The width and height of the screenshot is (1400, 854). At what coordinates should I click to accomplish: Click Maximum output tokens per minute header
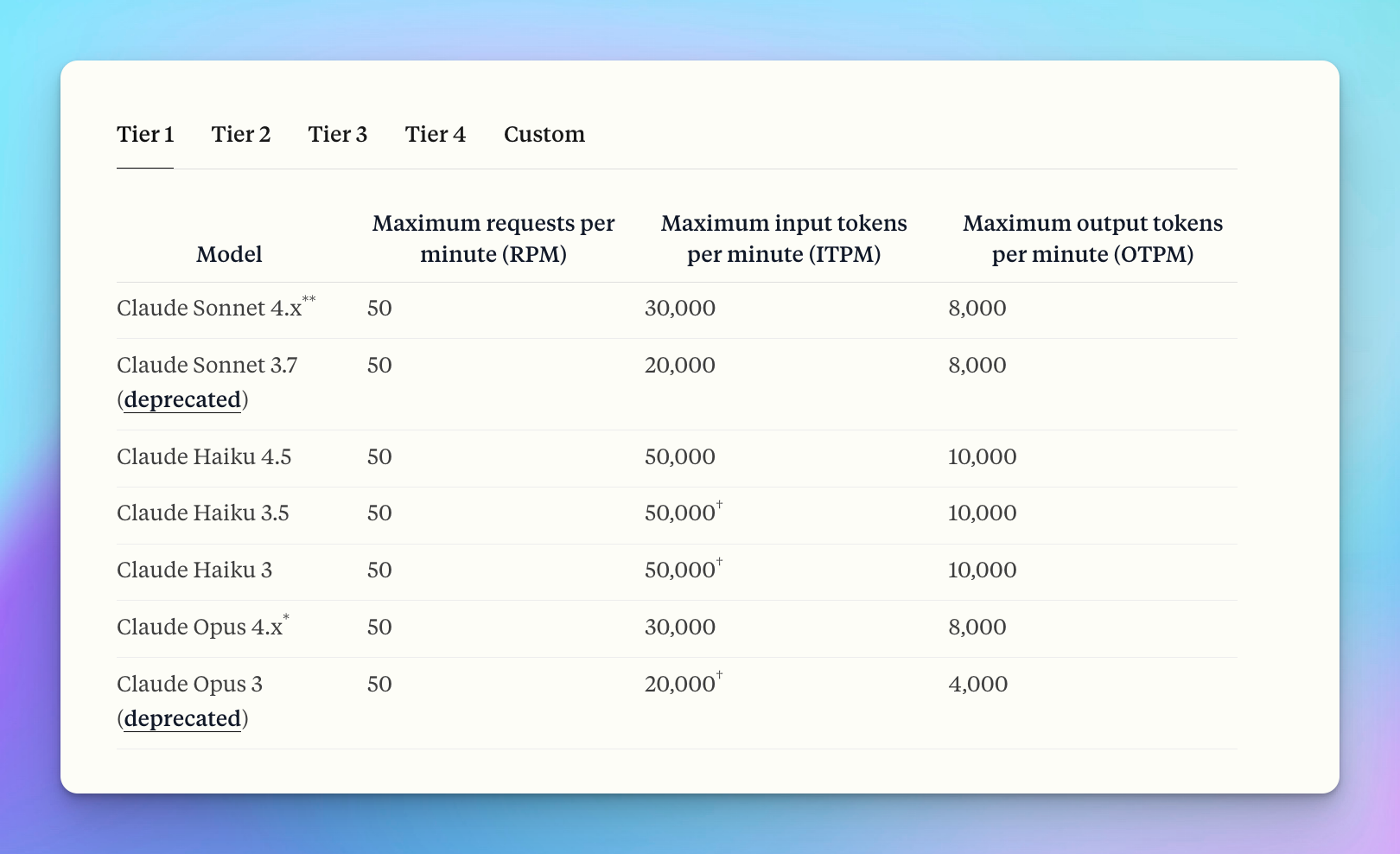[x=1092, y=239]
